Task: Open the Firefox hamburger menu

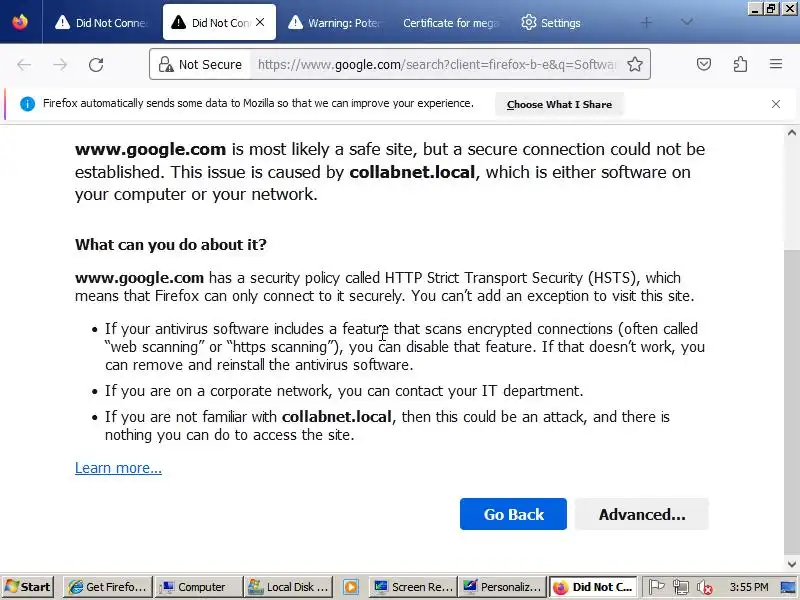Action: coord(776,64)
